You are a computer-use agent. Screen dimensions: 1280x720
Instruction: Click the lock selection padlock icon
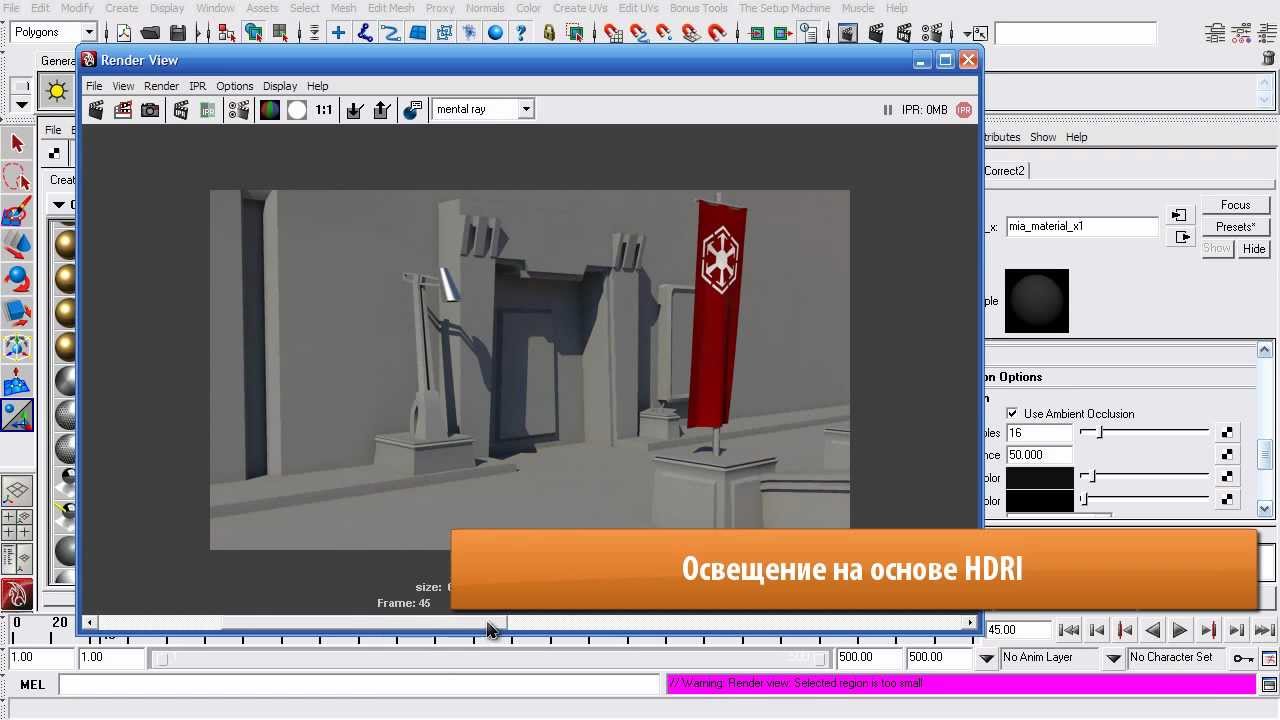pyautogui.click(x=549, y=33)
